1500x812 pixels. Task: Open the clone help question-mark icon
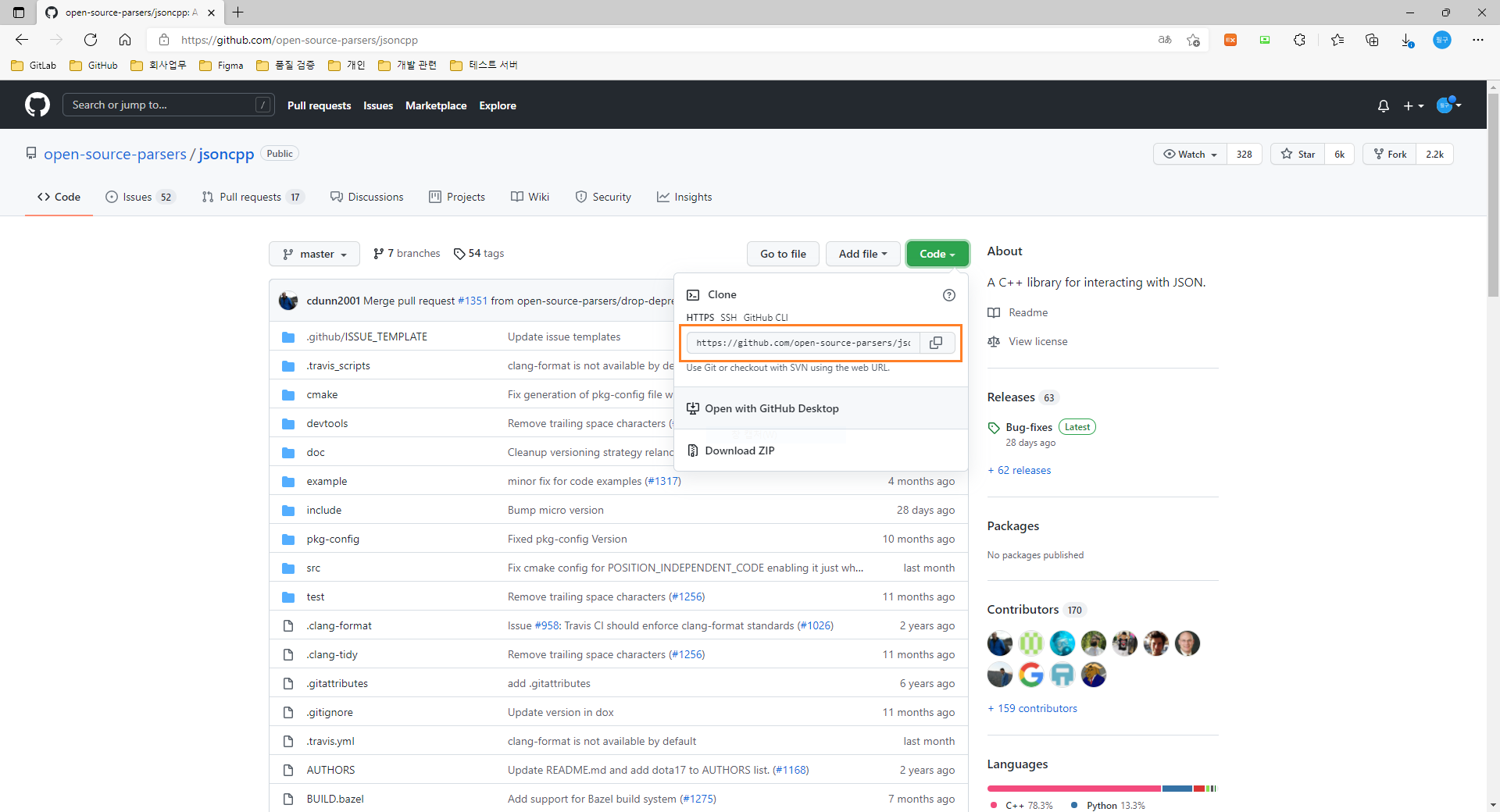(948, 294)
